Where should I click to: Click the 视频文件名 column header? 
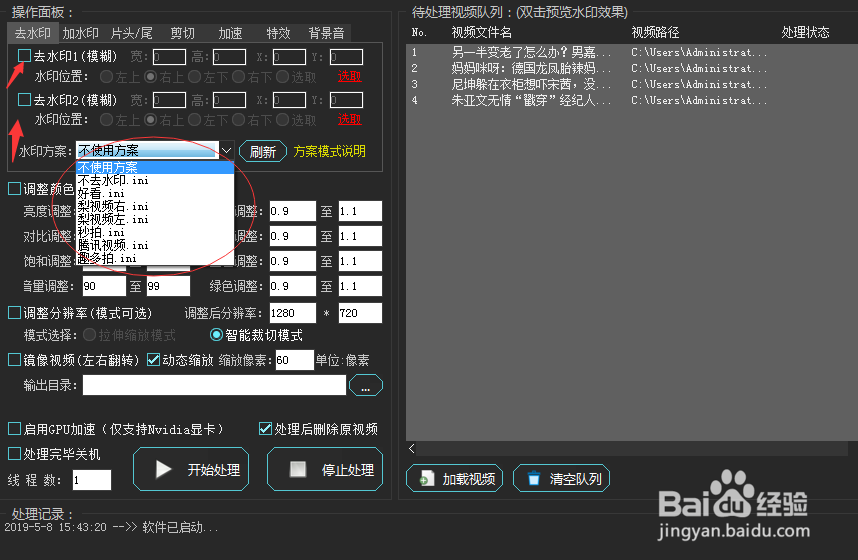[x=482, y=33]
